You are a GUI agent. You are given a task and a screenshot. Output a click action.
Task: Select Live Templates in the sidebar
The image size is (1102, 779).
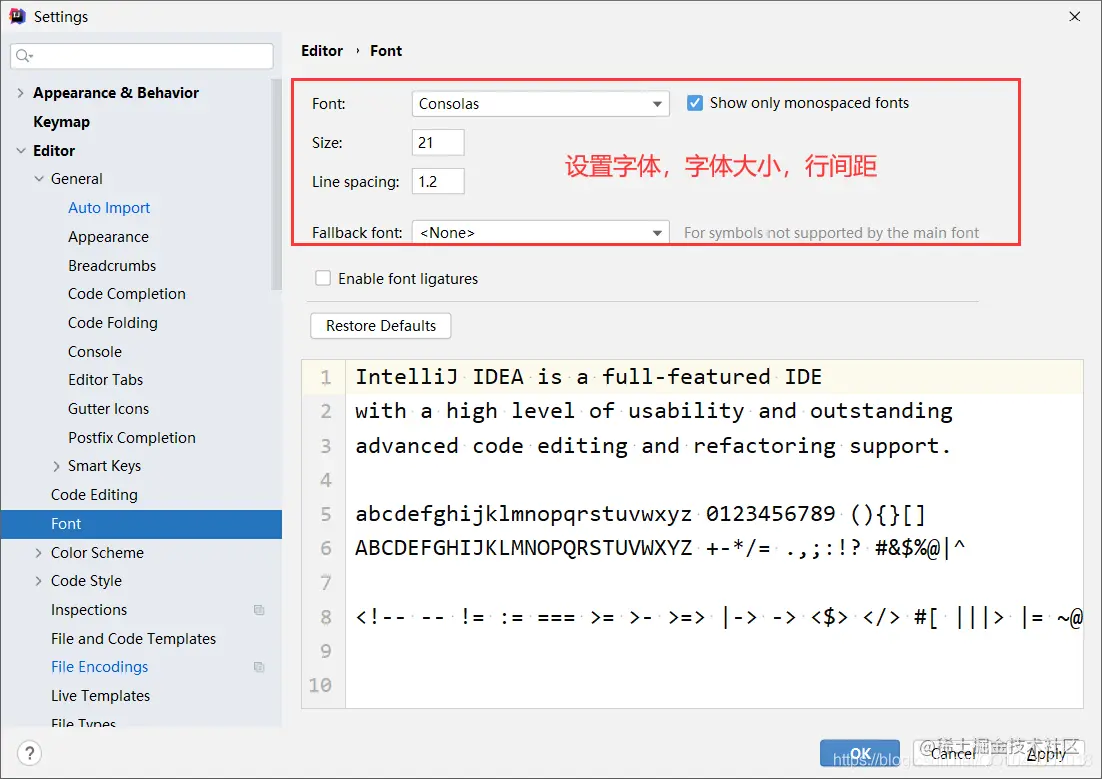(100, 695)
